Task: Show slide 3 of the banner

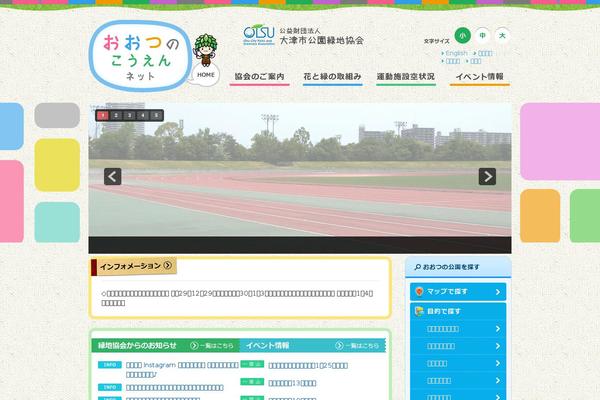Action: click(x=129, y=115)
